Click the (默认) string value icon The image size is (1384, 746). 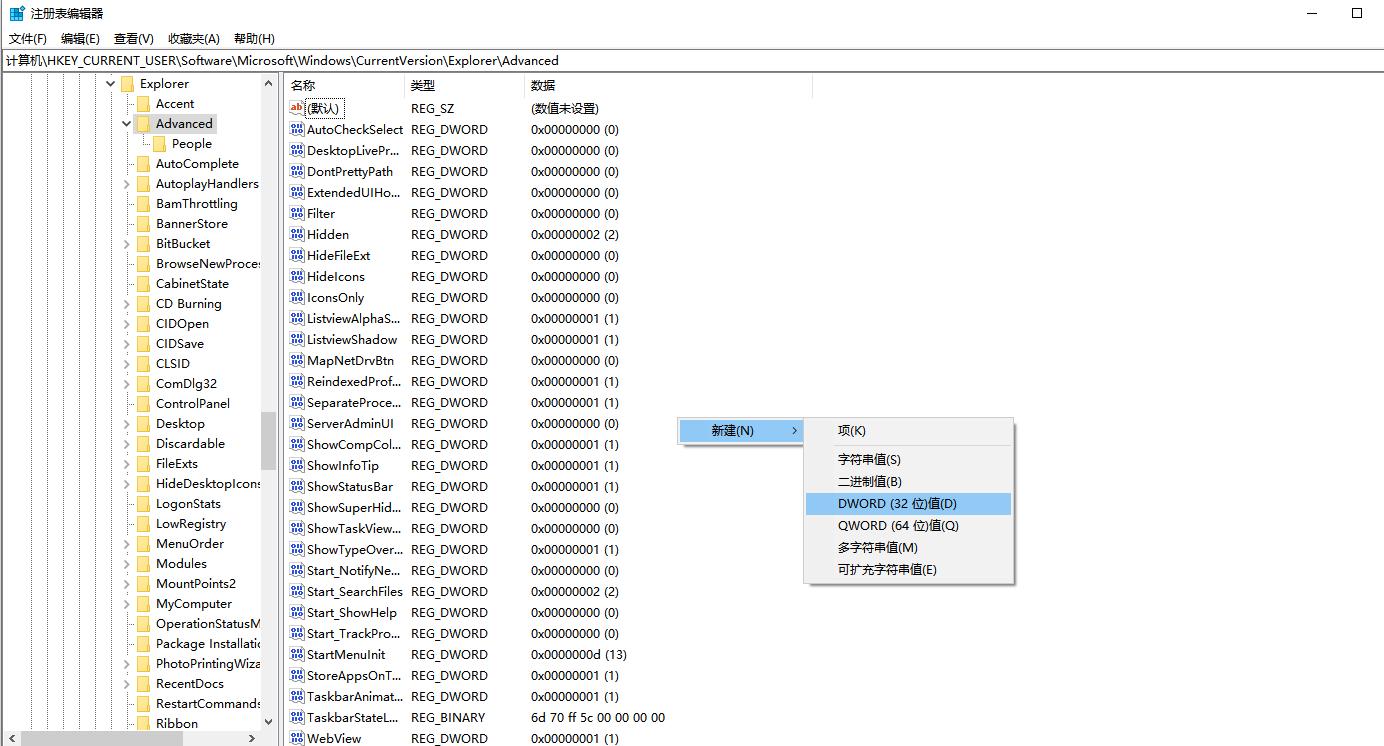pyautogui.click(x=296, y=108)
